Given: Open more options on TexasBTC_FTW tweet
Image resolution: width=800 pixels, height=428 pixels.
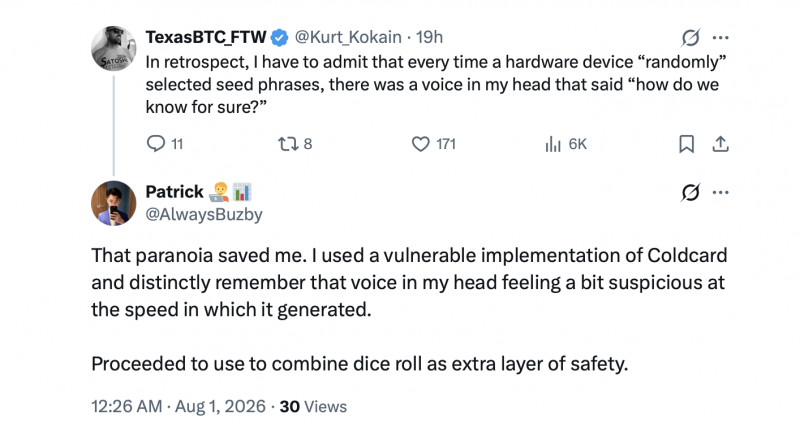Looking at the screenshot, I should (720, 37).
